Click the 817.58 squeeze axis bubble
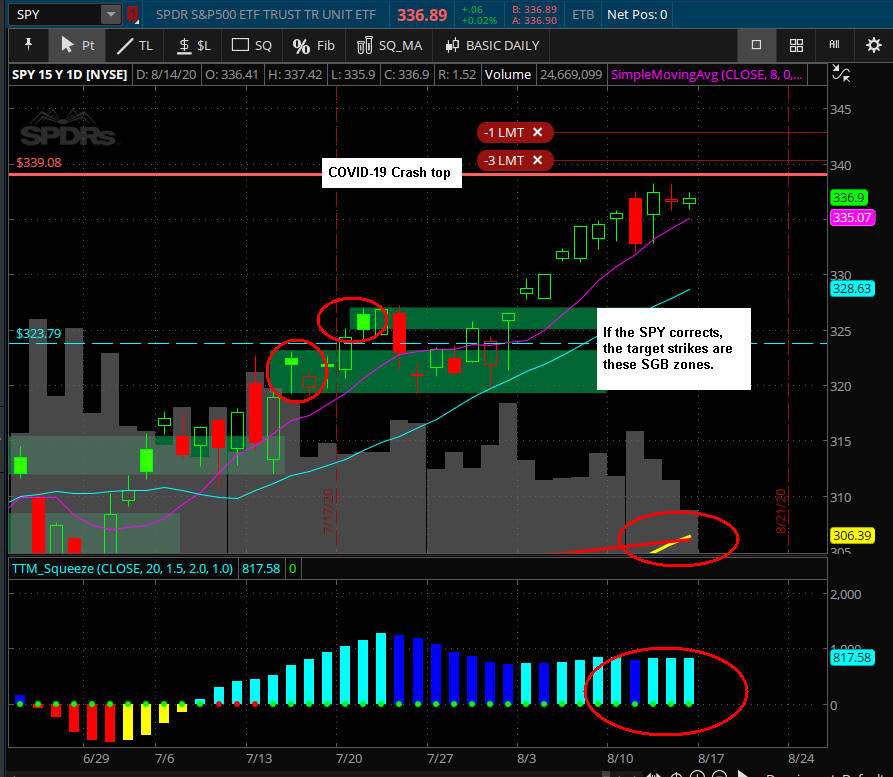 click(x=852, y=657)
